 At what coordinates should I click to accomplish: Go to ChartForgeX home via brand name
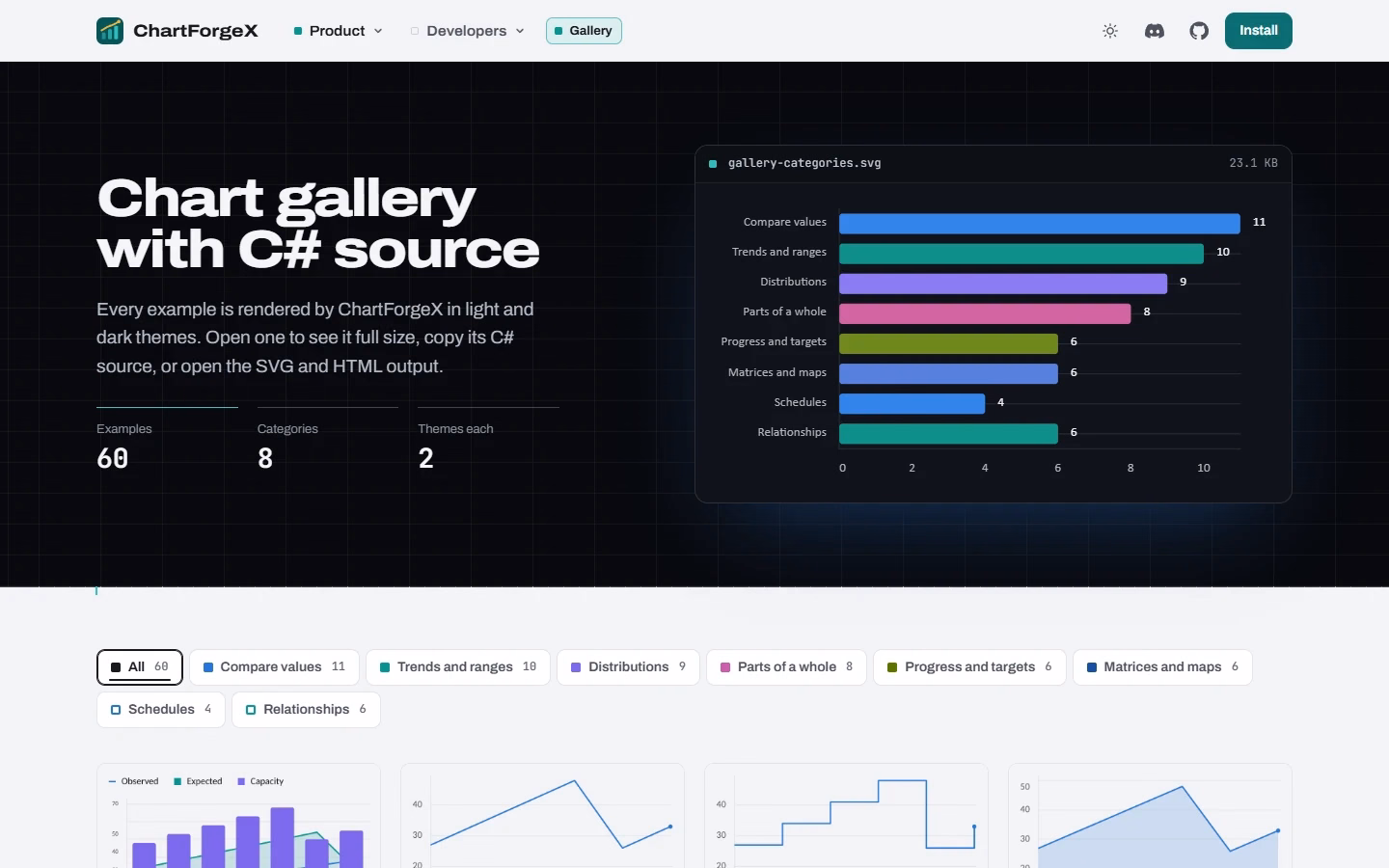pos(196,31)
